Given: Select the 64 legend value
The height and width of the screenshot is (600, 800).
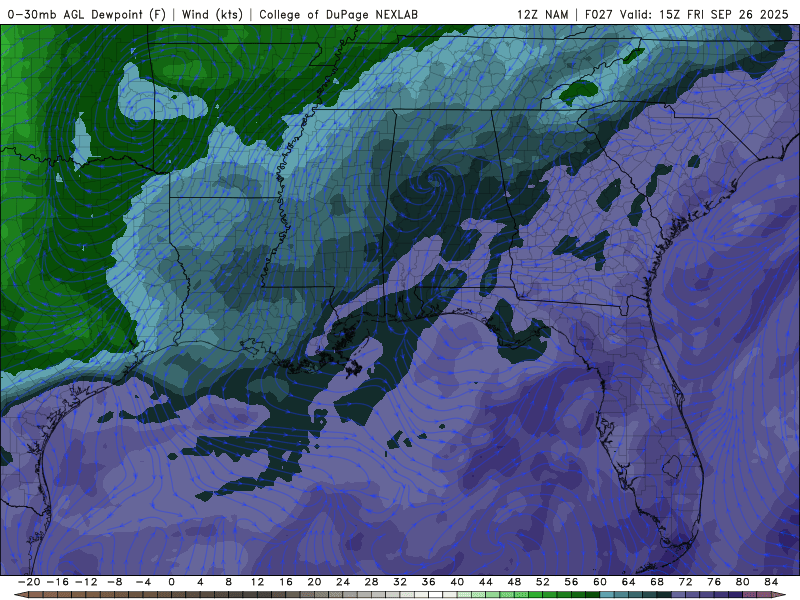Looking at the screenshot, I should point(629,582).
